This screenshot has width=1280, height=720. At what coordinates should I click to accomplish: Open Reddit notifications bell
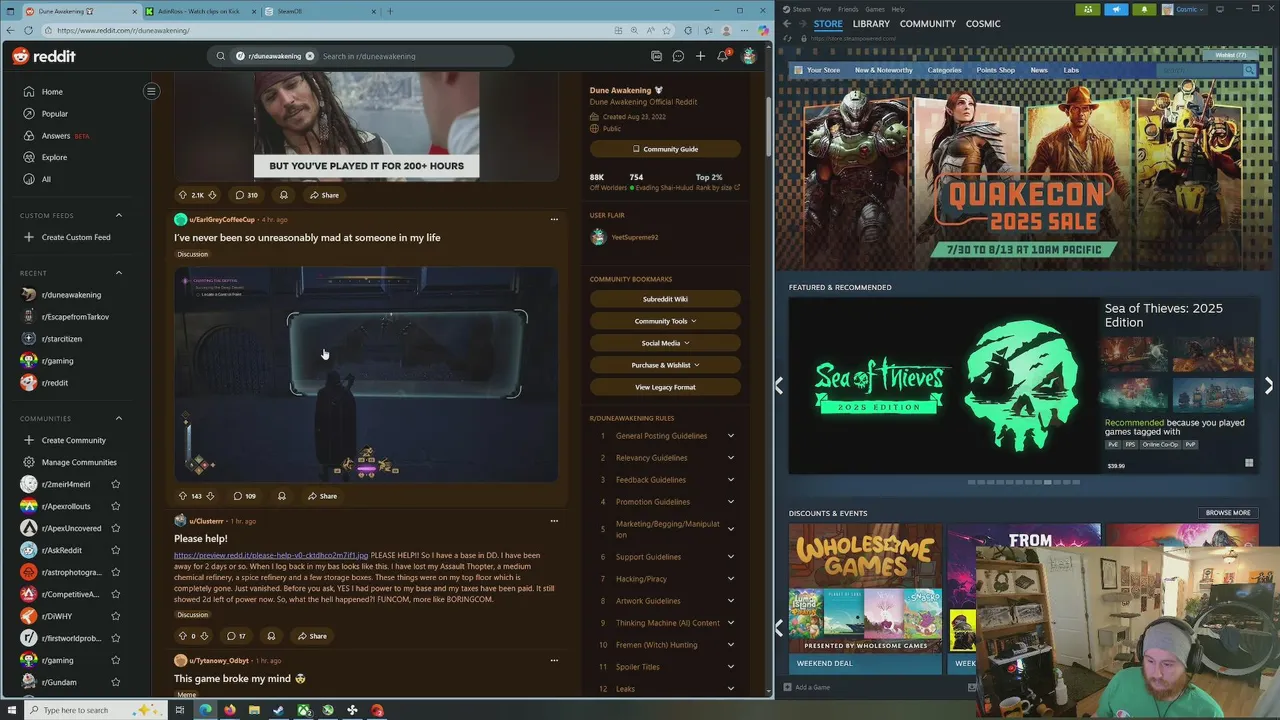(x=723, y=55)
